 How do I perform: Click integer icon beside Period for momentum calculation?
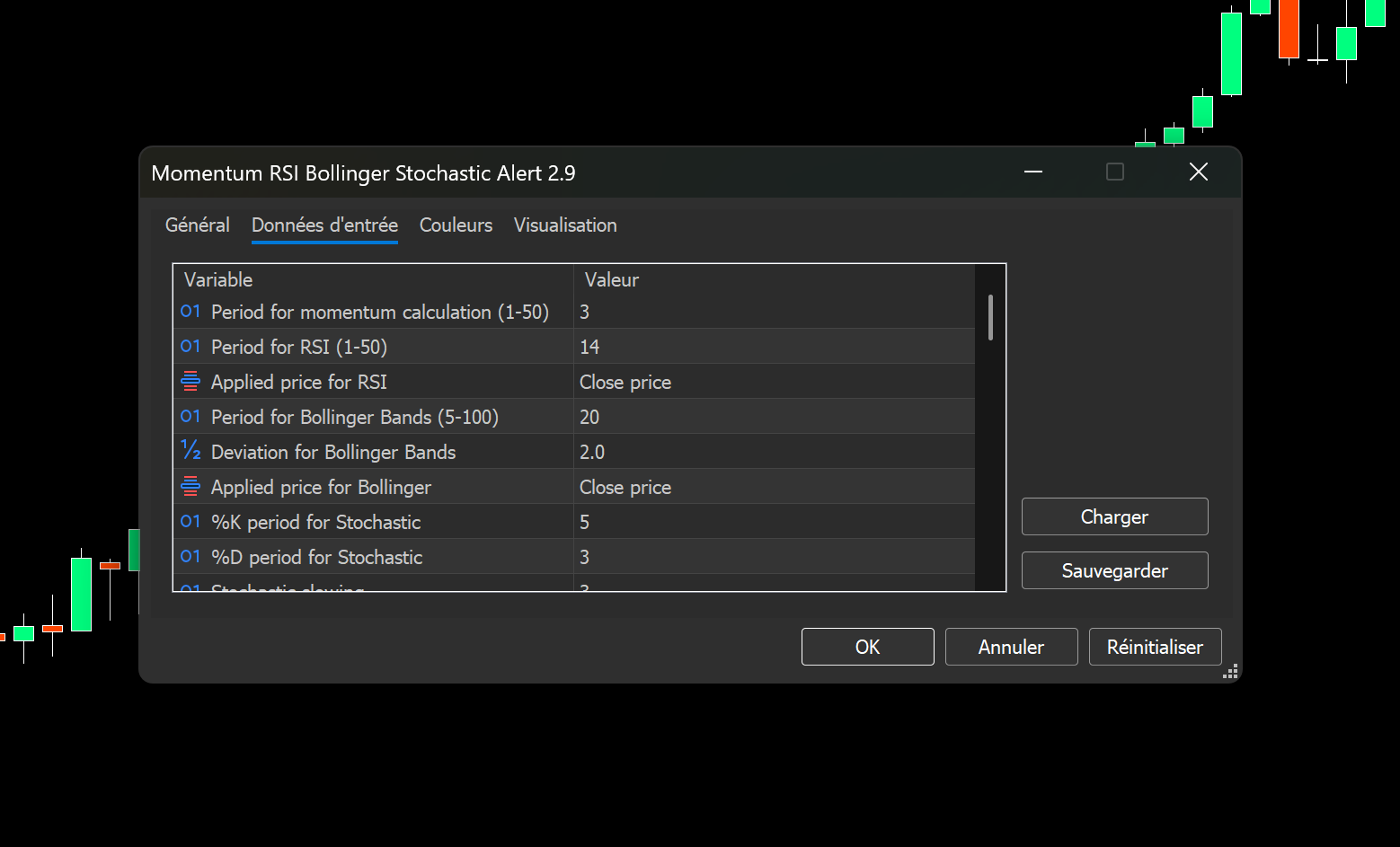click(190, 312)
